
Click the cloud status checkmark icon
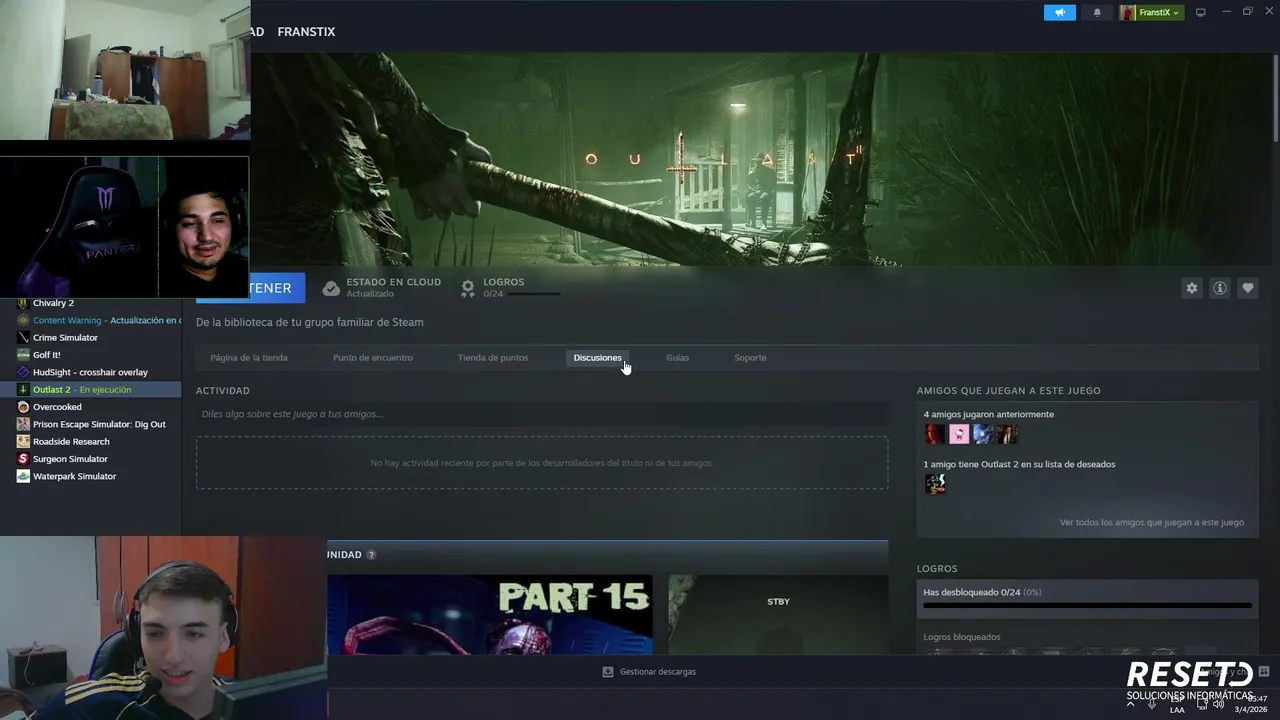tap(331, 288)
